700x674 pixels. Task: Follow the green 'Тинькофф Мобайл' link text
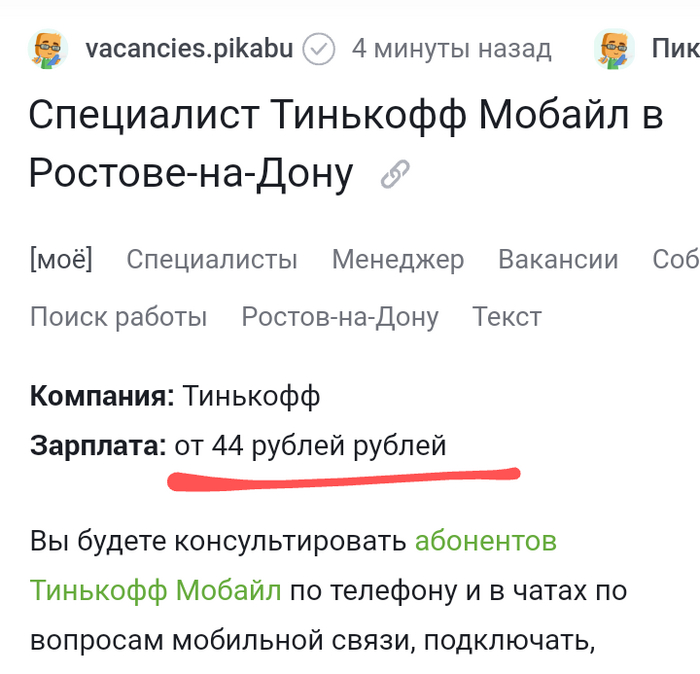(x=155, y=590)
